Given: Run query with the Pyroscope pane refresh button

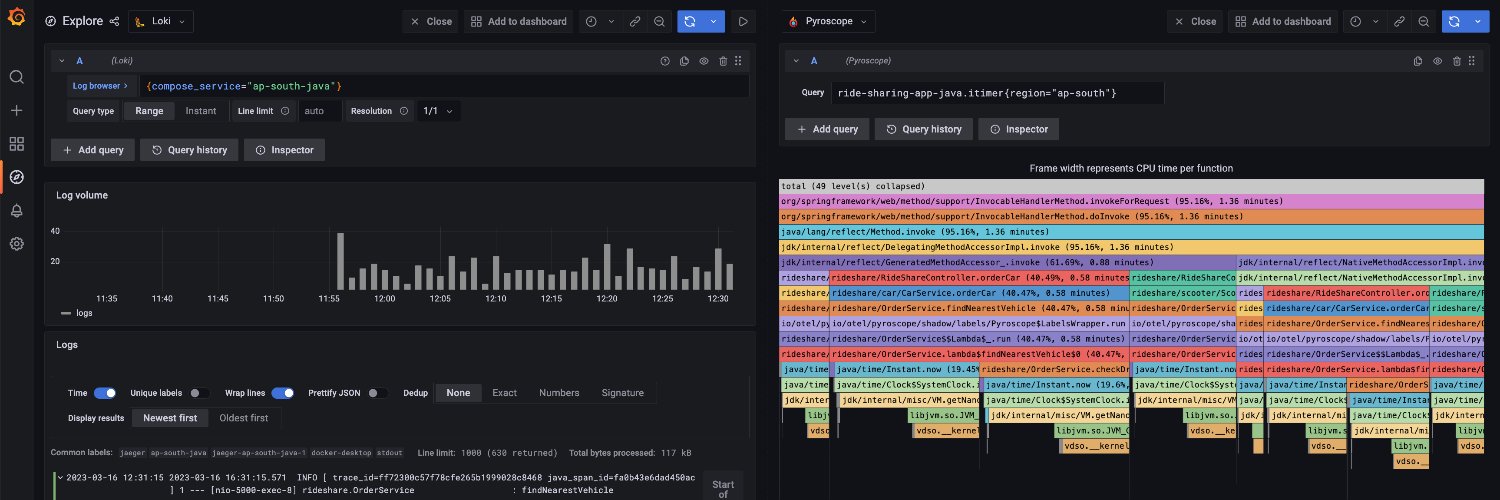Looking at the screenshot, I should coord(1454,21).
